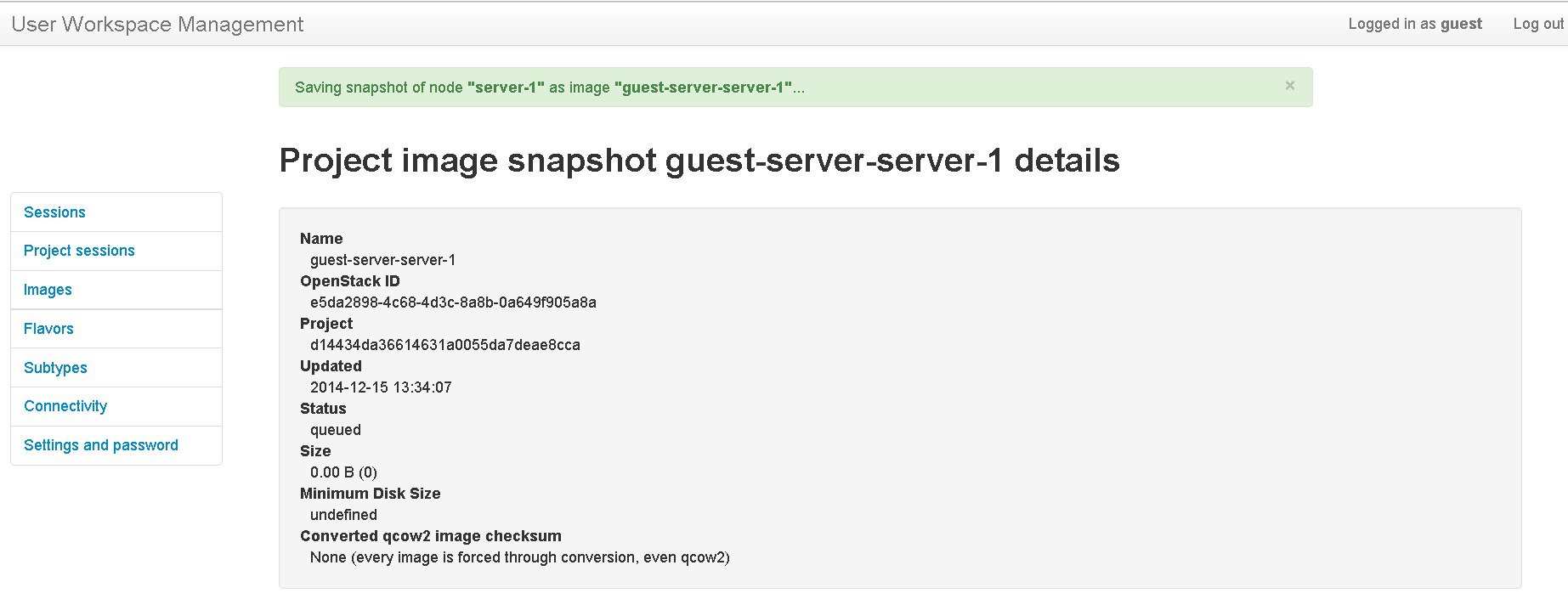Click the queued status value
The height and width of the screenshot is (599, 1568).
click(335, 430)
